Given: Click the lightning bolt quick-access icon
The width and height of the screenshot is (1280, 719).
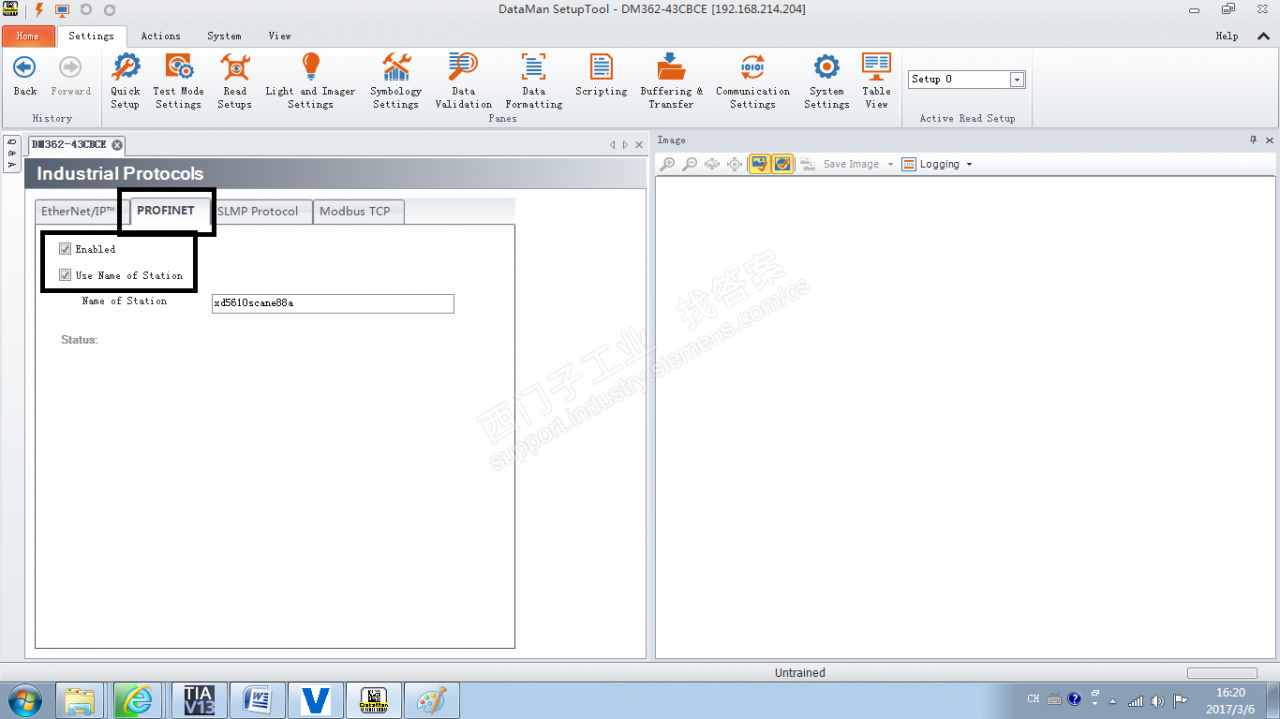Looking at the screenshot, I should [39, 9].
